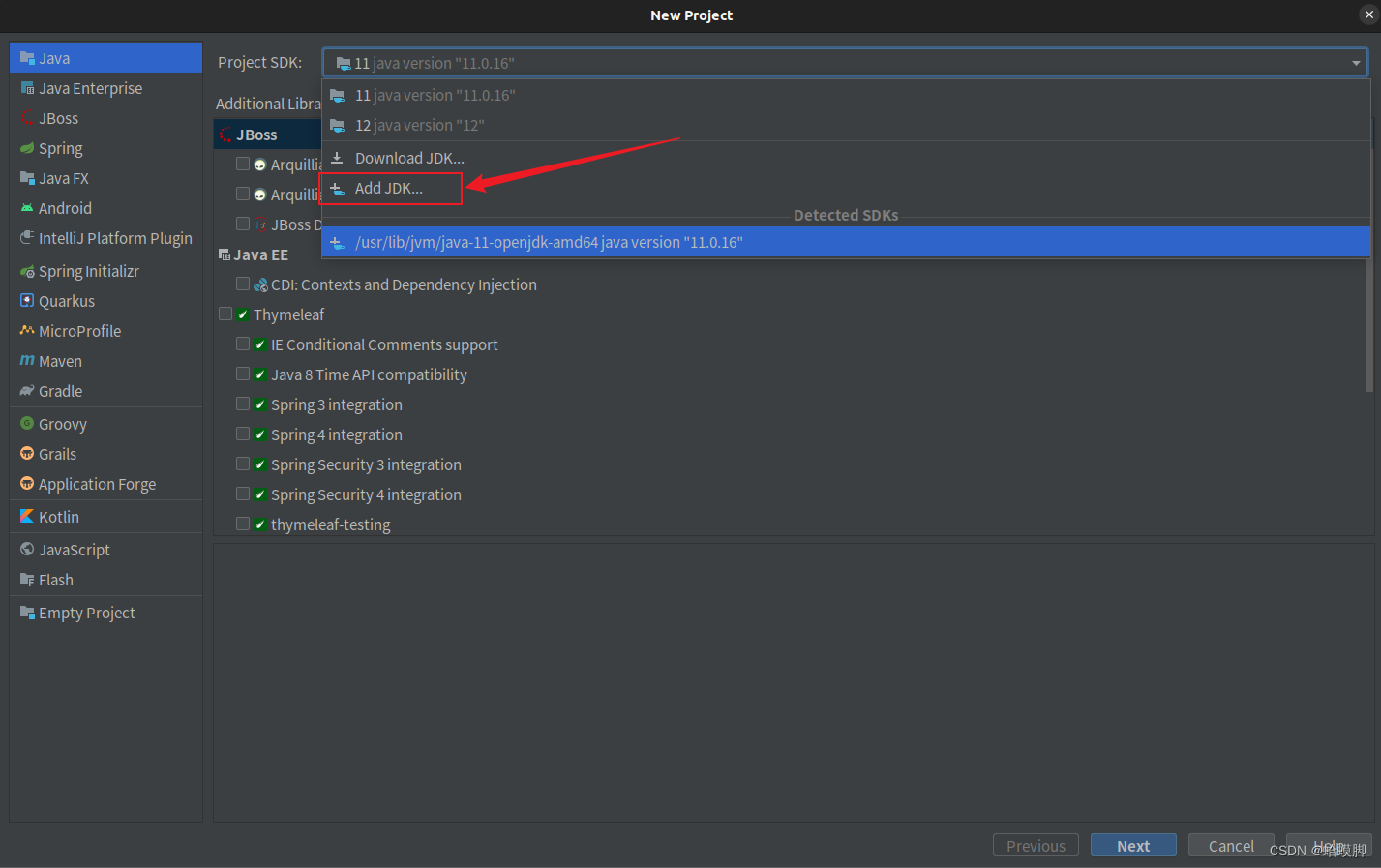Choose 12 java version 12 option
This screenshot has width=1381, height=868.
[846, 125]
